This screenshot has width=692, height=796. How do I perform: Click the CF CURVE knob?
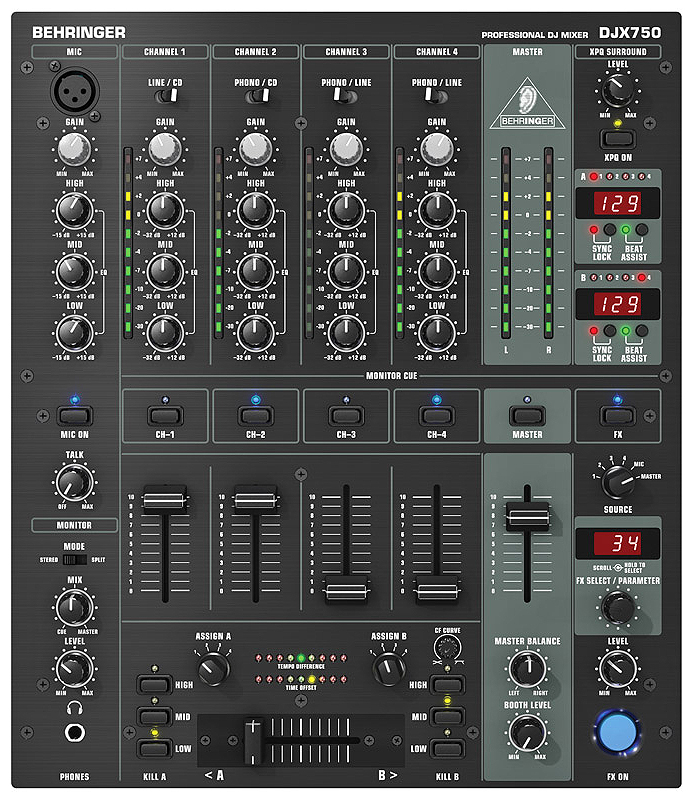point(447,648)
